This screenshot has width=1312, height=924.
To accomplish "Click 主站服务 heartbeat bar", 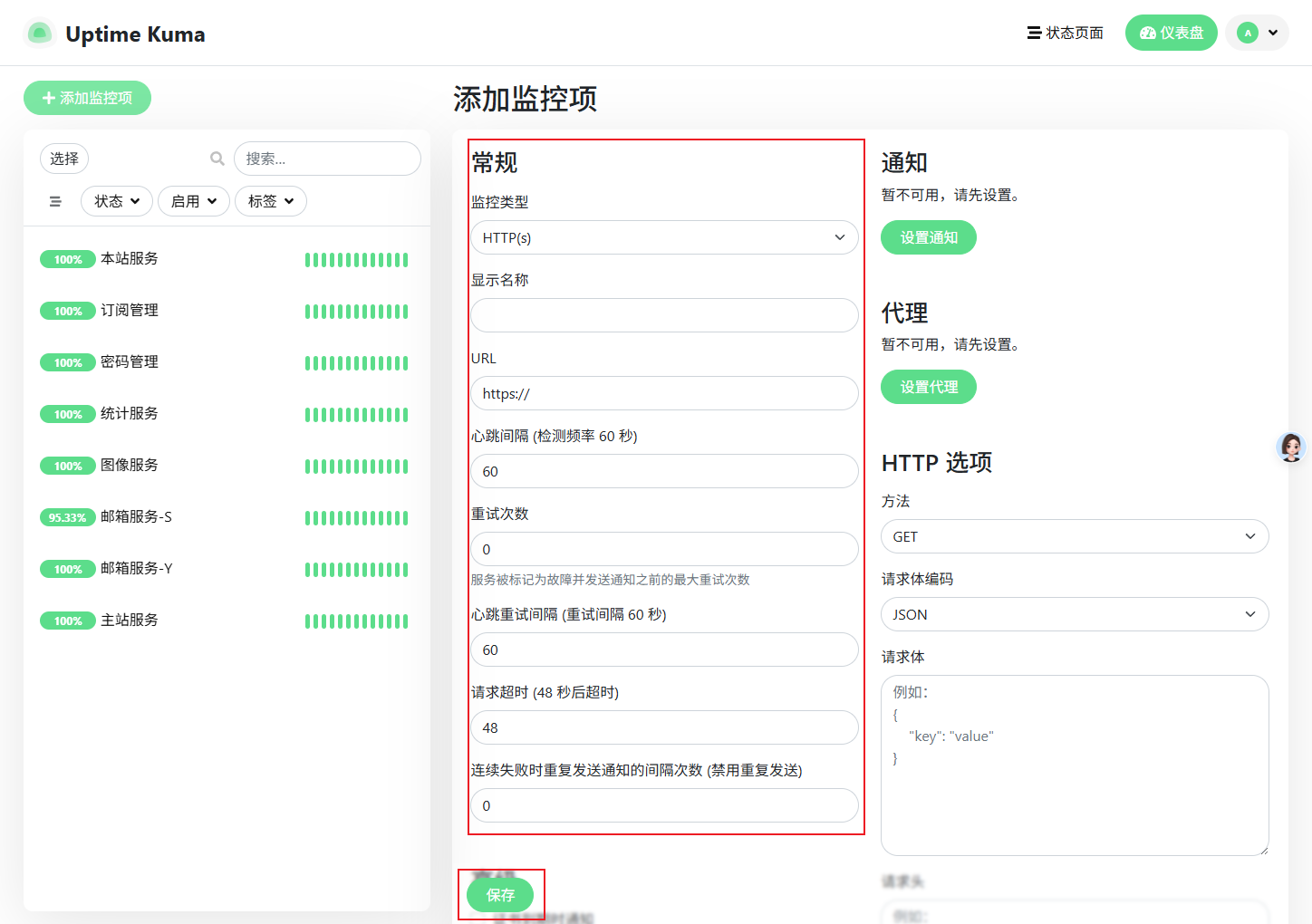I will coord(357,621).
